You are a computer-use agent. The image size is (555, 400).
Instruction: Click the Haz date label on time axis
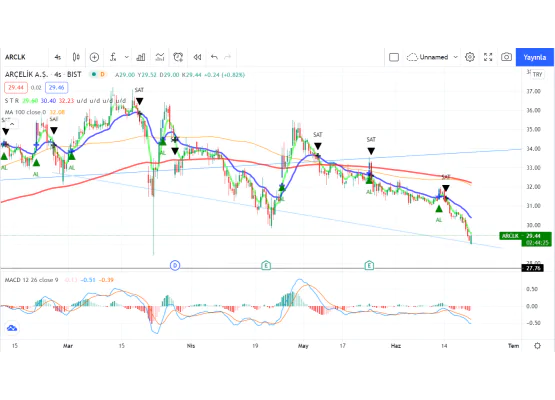[x=396, y=346]
